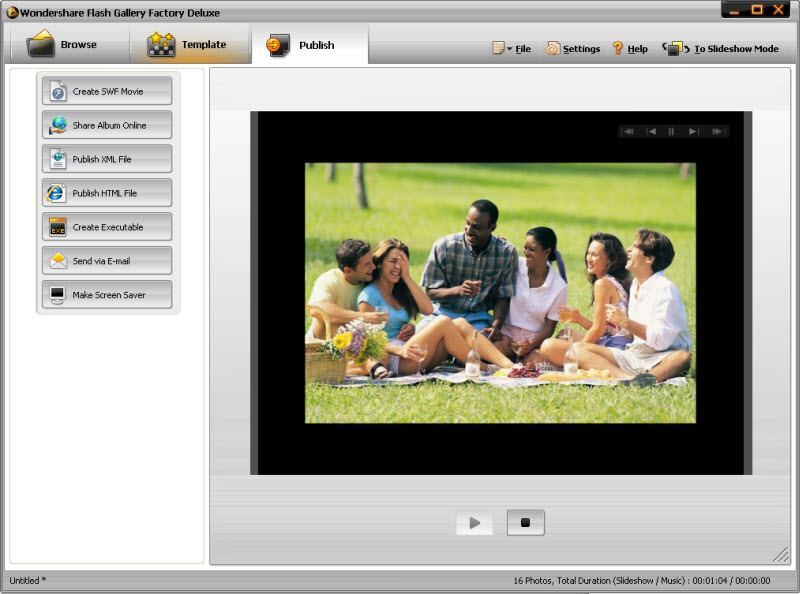Open Send via E-mail
Image resolution: width=800 pixels, height=594 pixels.
tap(106, 261)
